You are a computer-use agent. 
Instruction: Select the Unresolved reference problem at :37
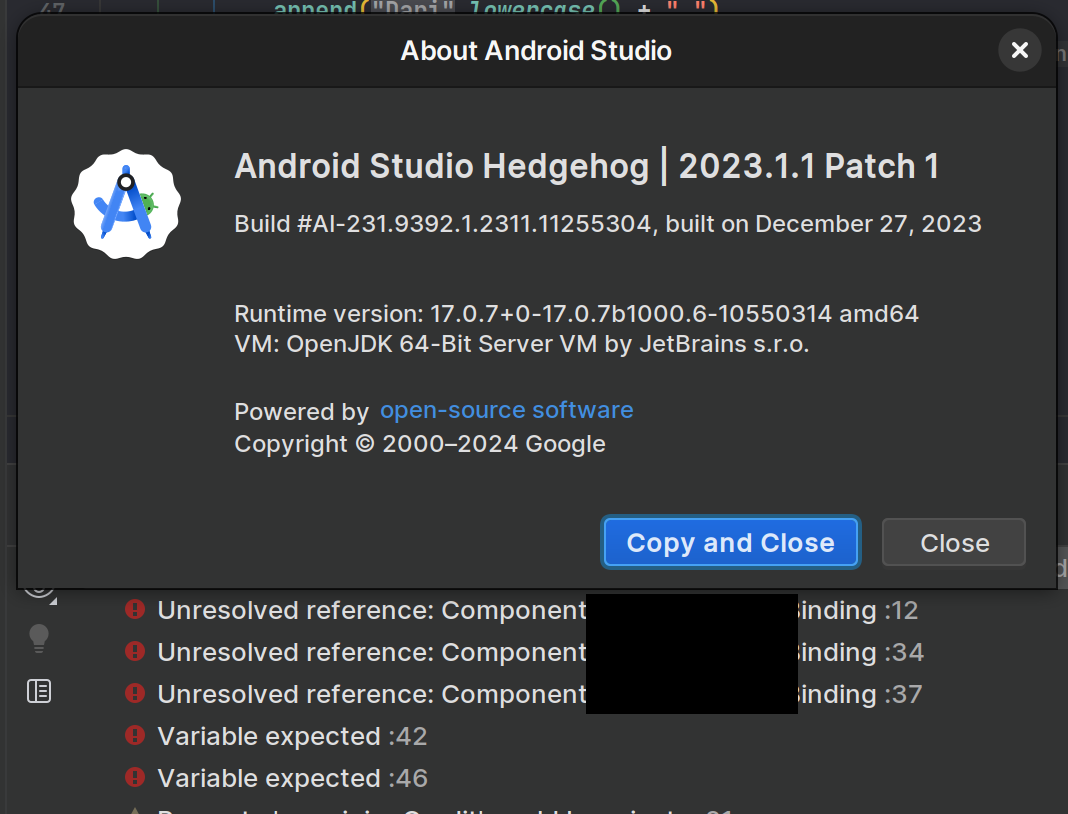(x=370, y=694)
